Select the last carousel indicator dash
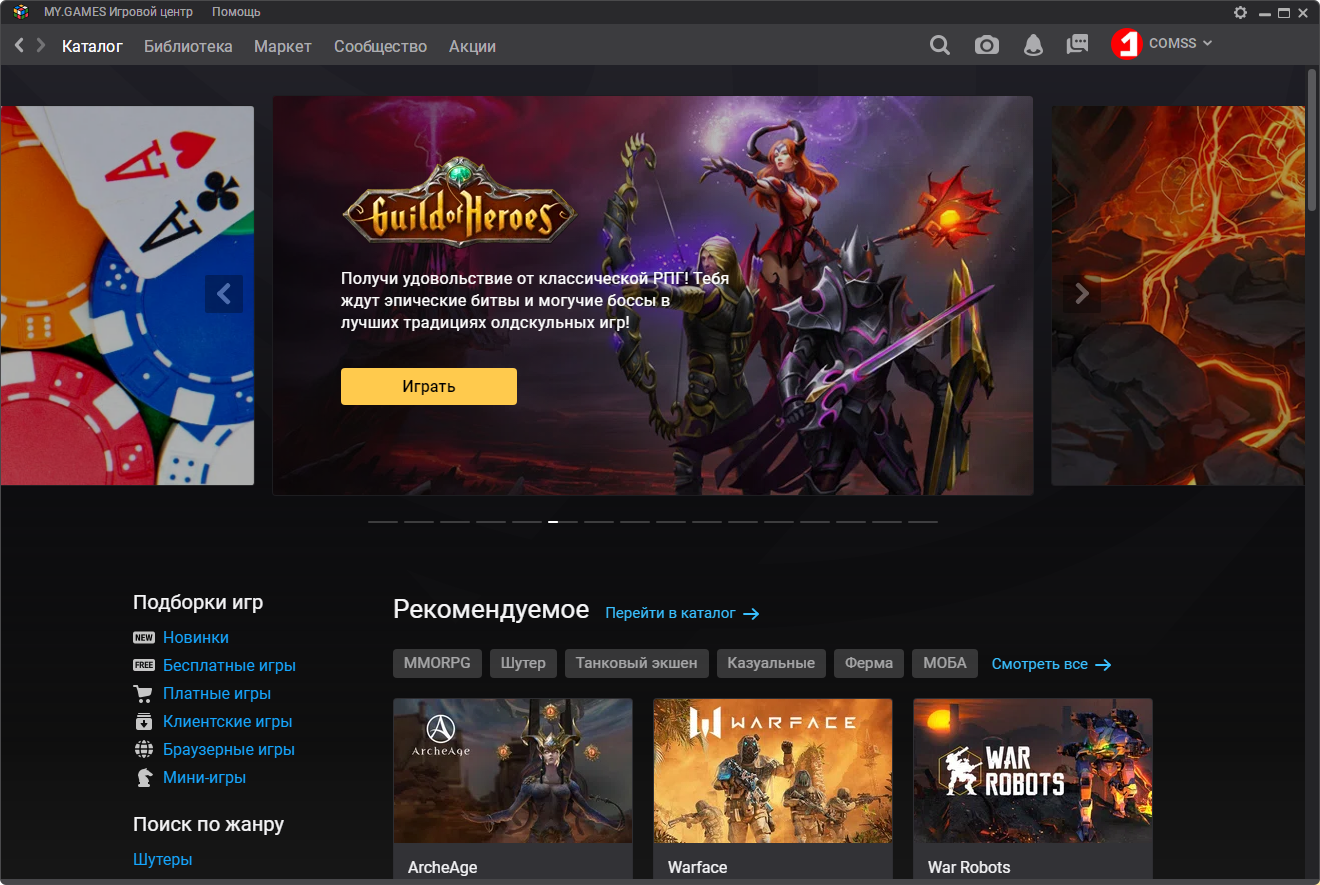The height and width of the screenshot is (885, 1320). coord(923,522)
